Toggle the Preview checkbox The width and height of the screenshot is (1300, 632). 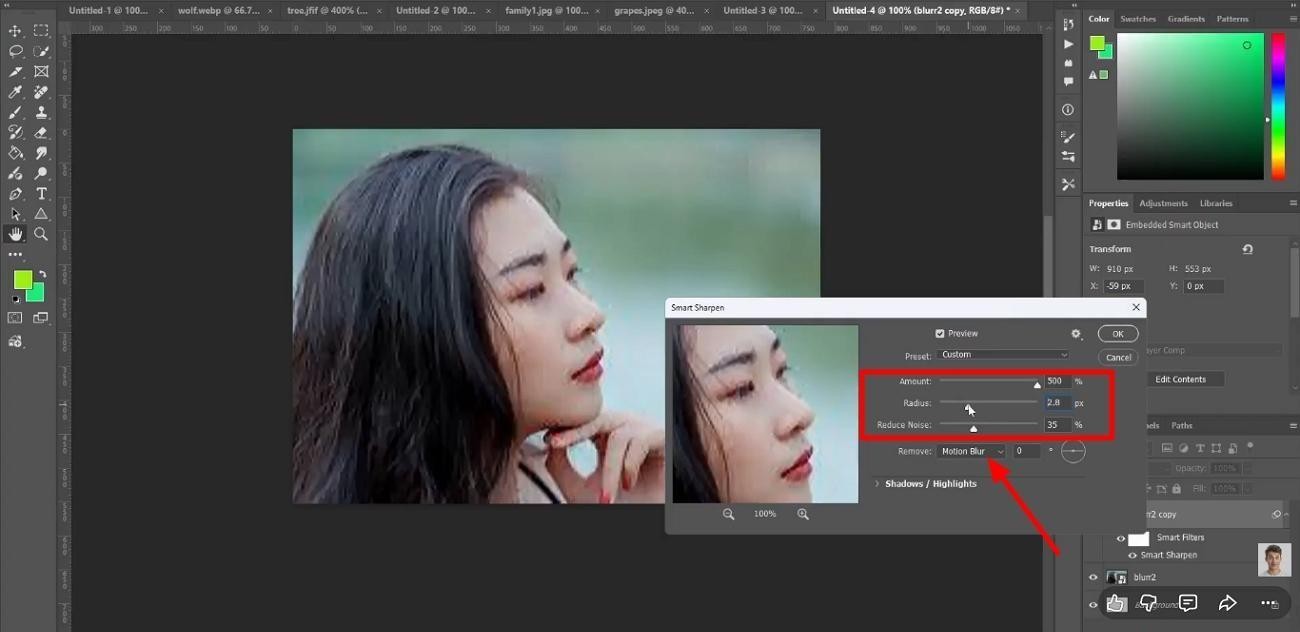pos(939,334)
